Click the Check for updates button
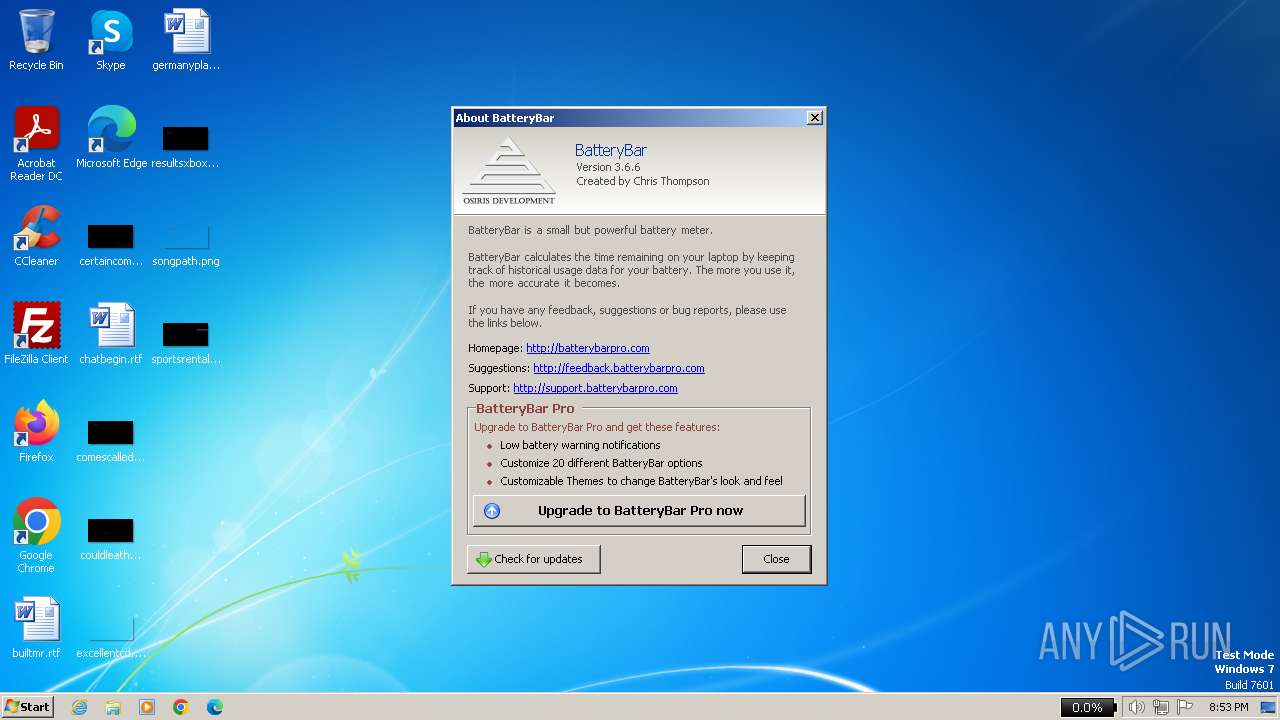1280x720 pixels. point(534,559)
